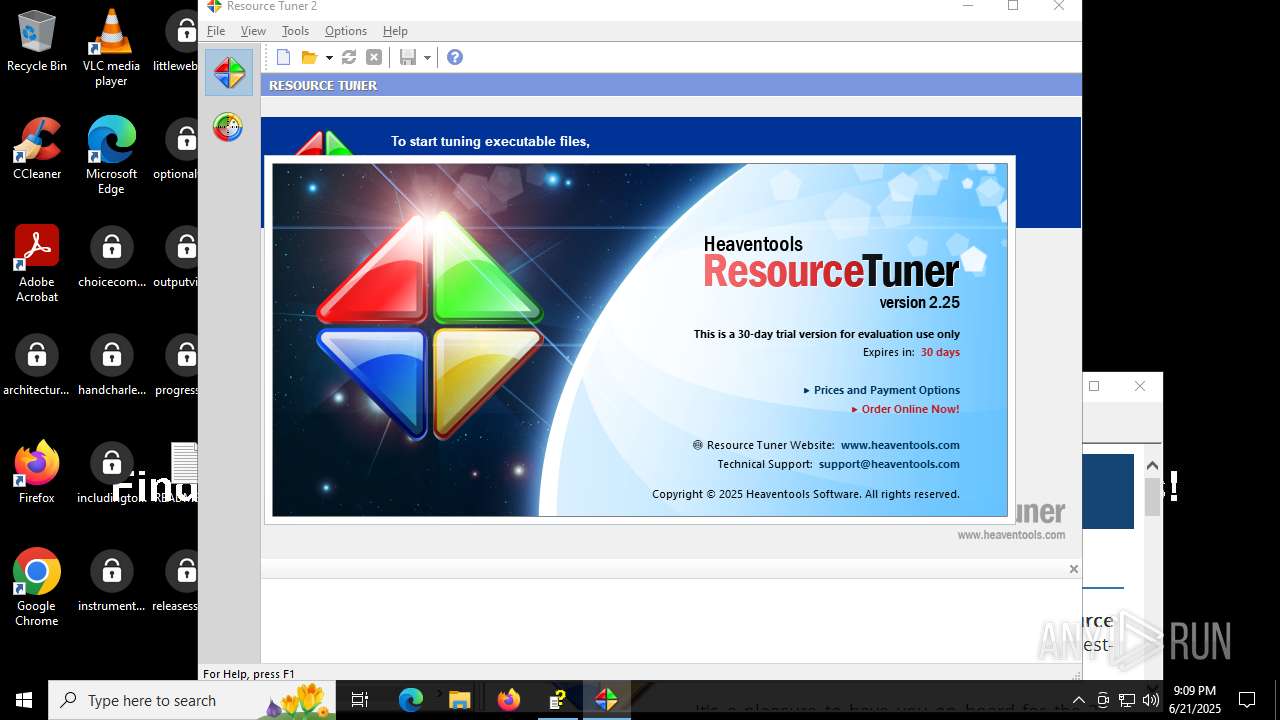Viewport: 1280px width, 720px height.
Task: Select the round color wheel sidebar icon
Action: 228,127
